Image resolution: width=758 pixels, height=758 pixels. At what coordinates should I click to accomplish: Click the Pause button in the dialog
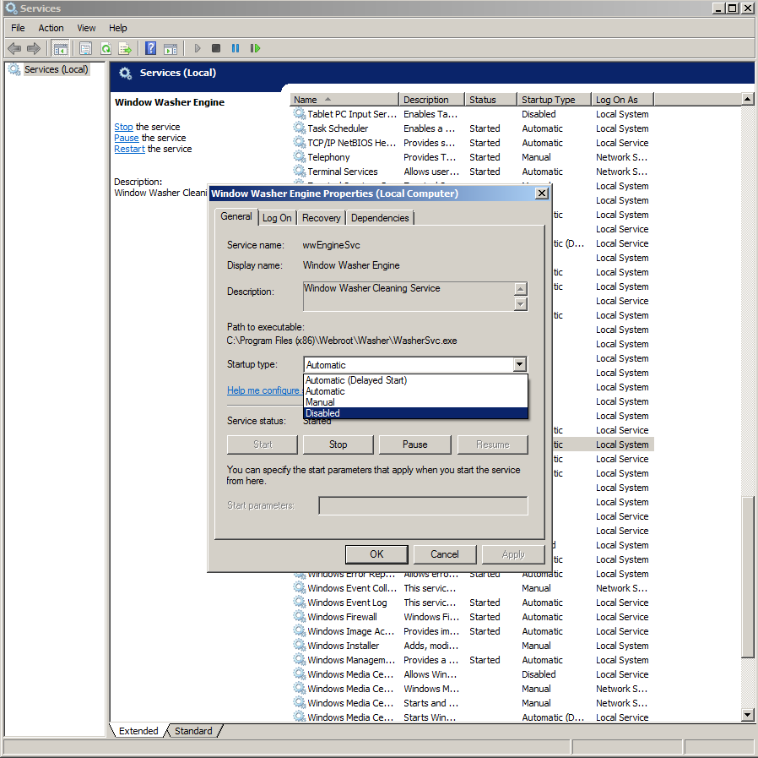click(415, 444)
